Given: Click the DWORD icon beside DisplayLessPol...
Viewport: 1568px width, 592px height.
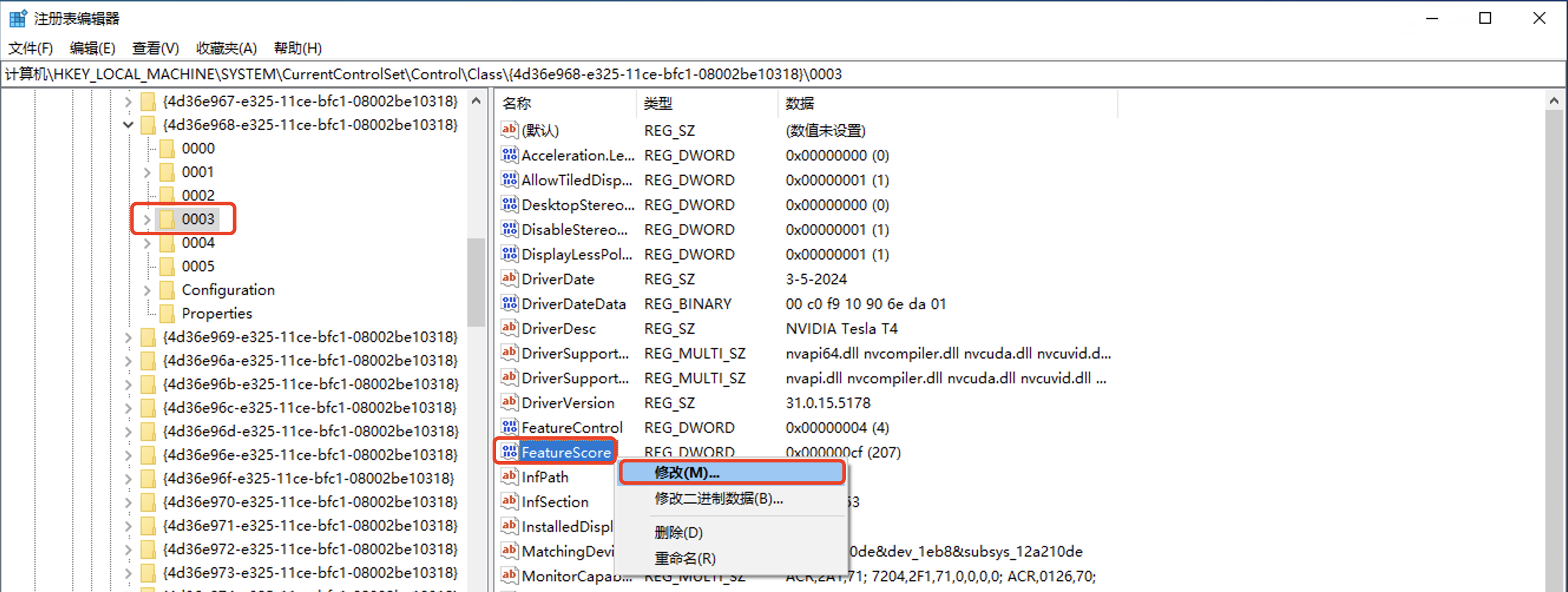Looking at the screenshot, I should [x=509, y=254].
